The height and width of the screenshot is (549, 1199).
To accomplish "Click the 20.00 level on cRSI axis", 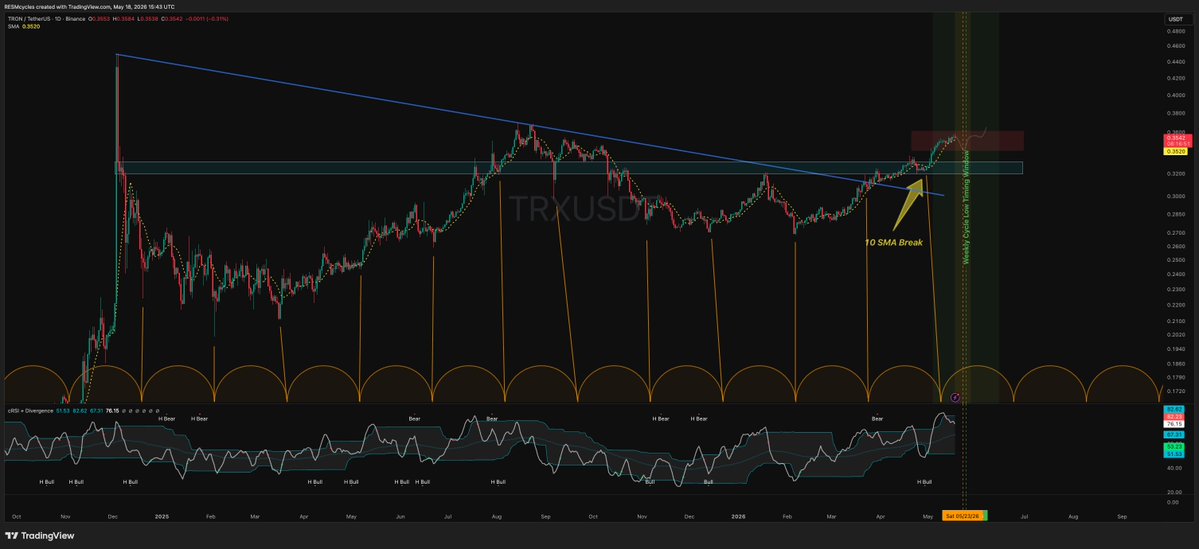I will pos(1174,490).
